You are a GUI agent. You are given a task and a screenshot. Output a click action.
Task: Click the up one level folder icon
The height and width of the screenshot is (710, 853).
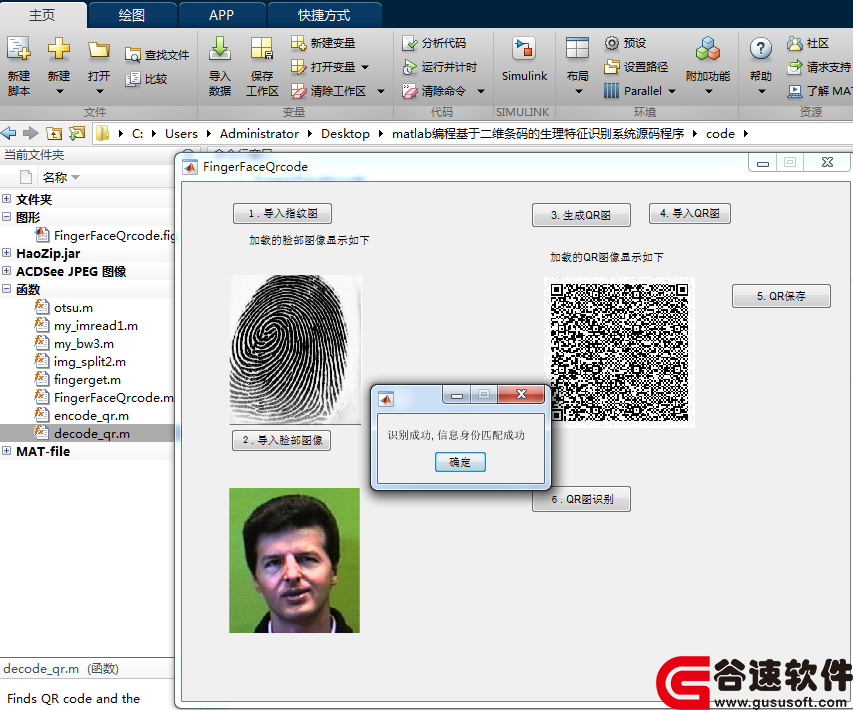click(54, 133)
